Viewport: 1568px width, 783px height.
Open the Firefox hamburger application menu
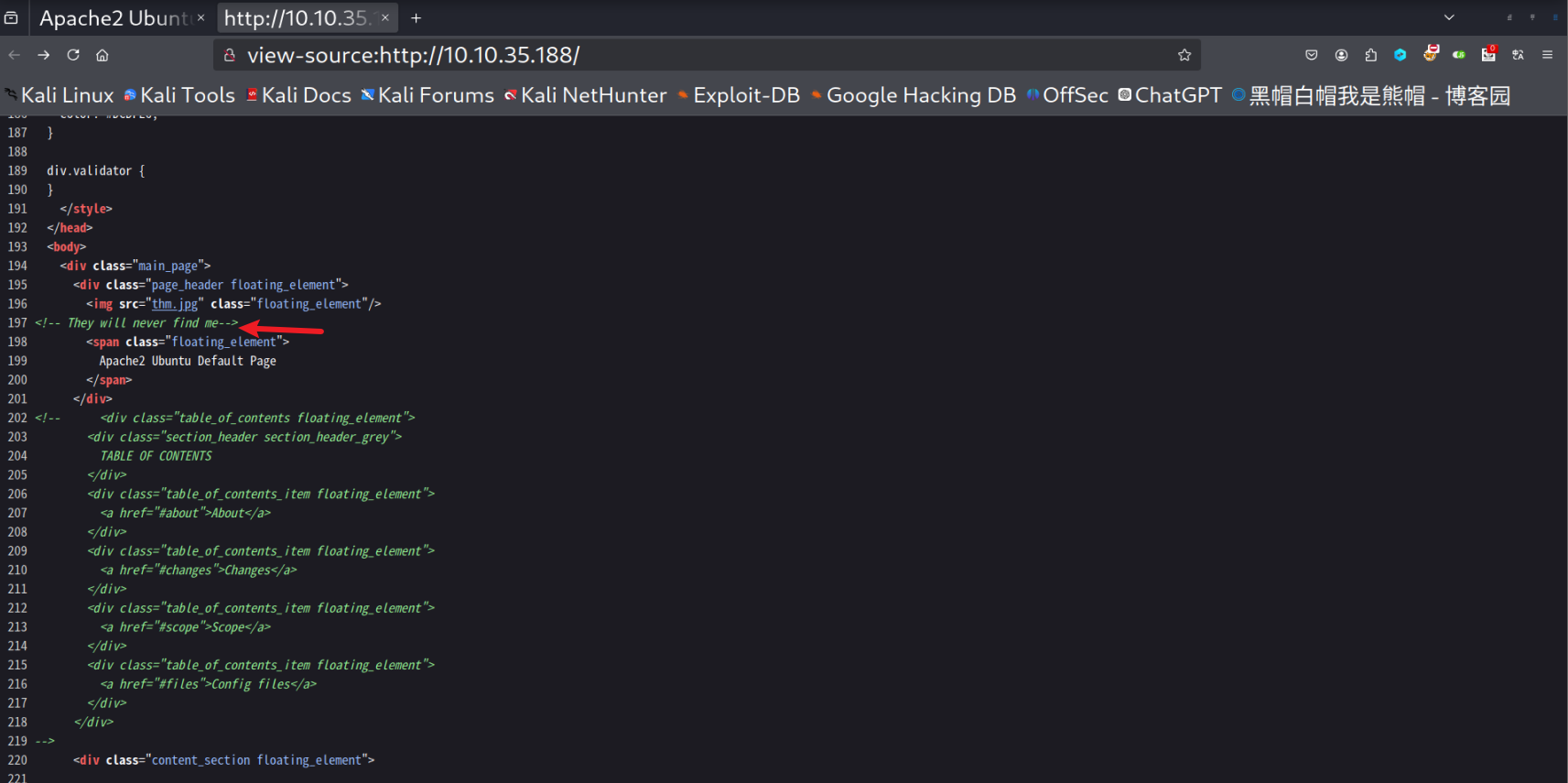pyautogui.click(x=1547, y=55)
